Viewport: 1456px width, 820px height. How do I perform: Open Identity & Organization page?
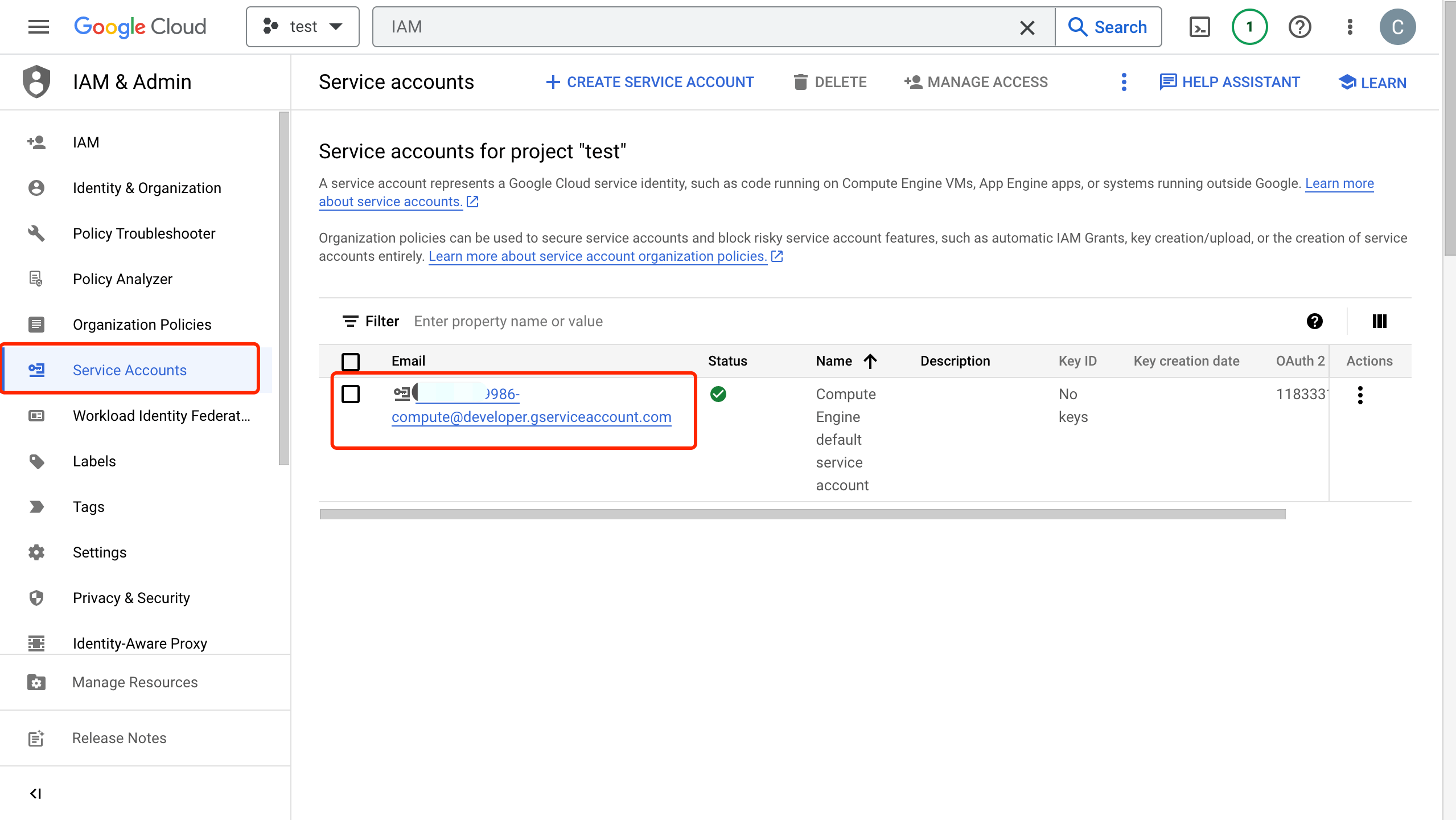(x=147, y=188)
